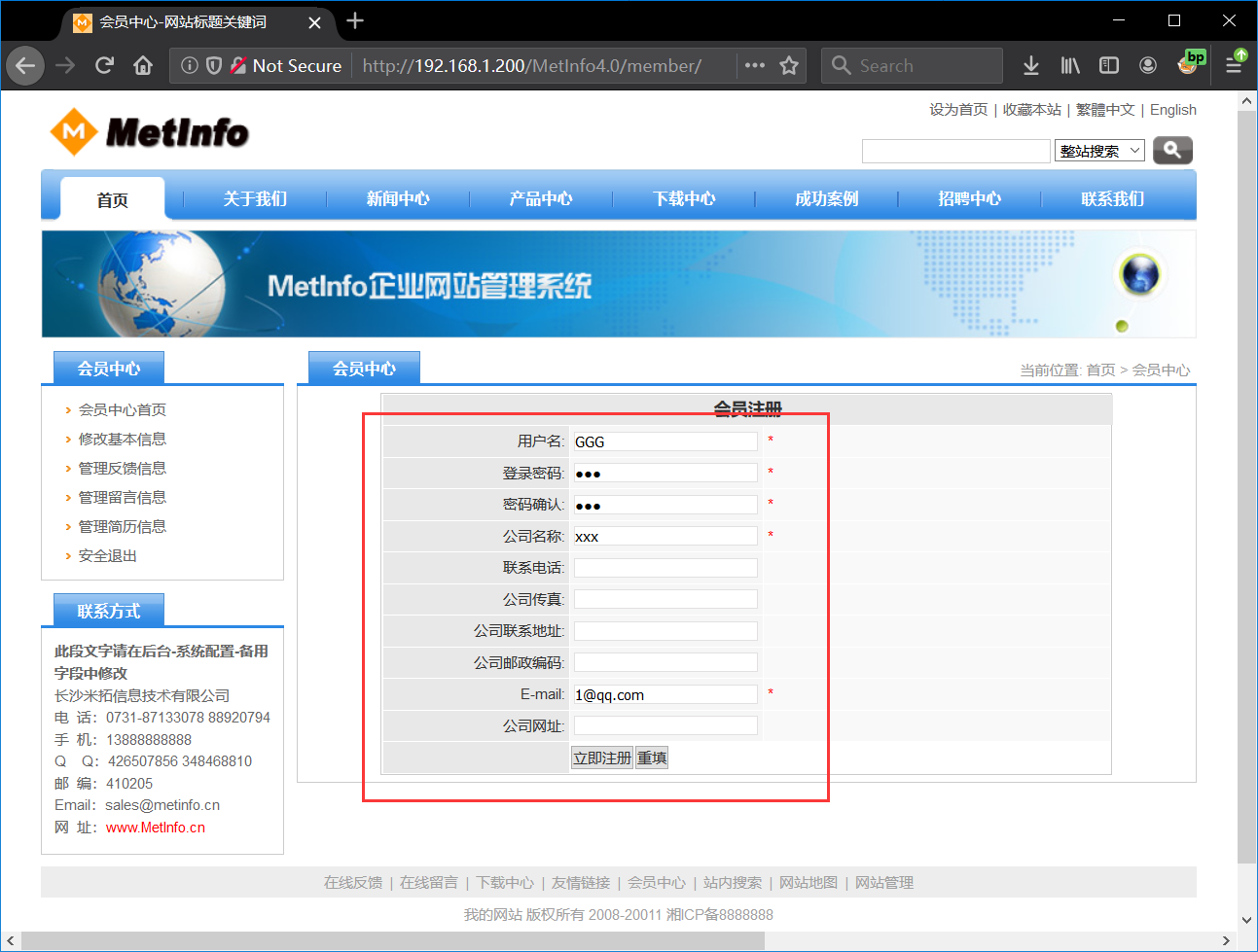Focus the 公司邮政编码 input field
Image resolution: width=1258 pixels, height=952 pixels.
pyautogui.click(x=665, y=663)
